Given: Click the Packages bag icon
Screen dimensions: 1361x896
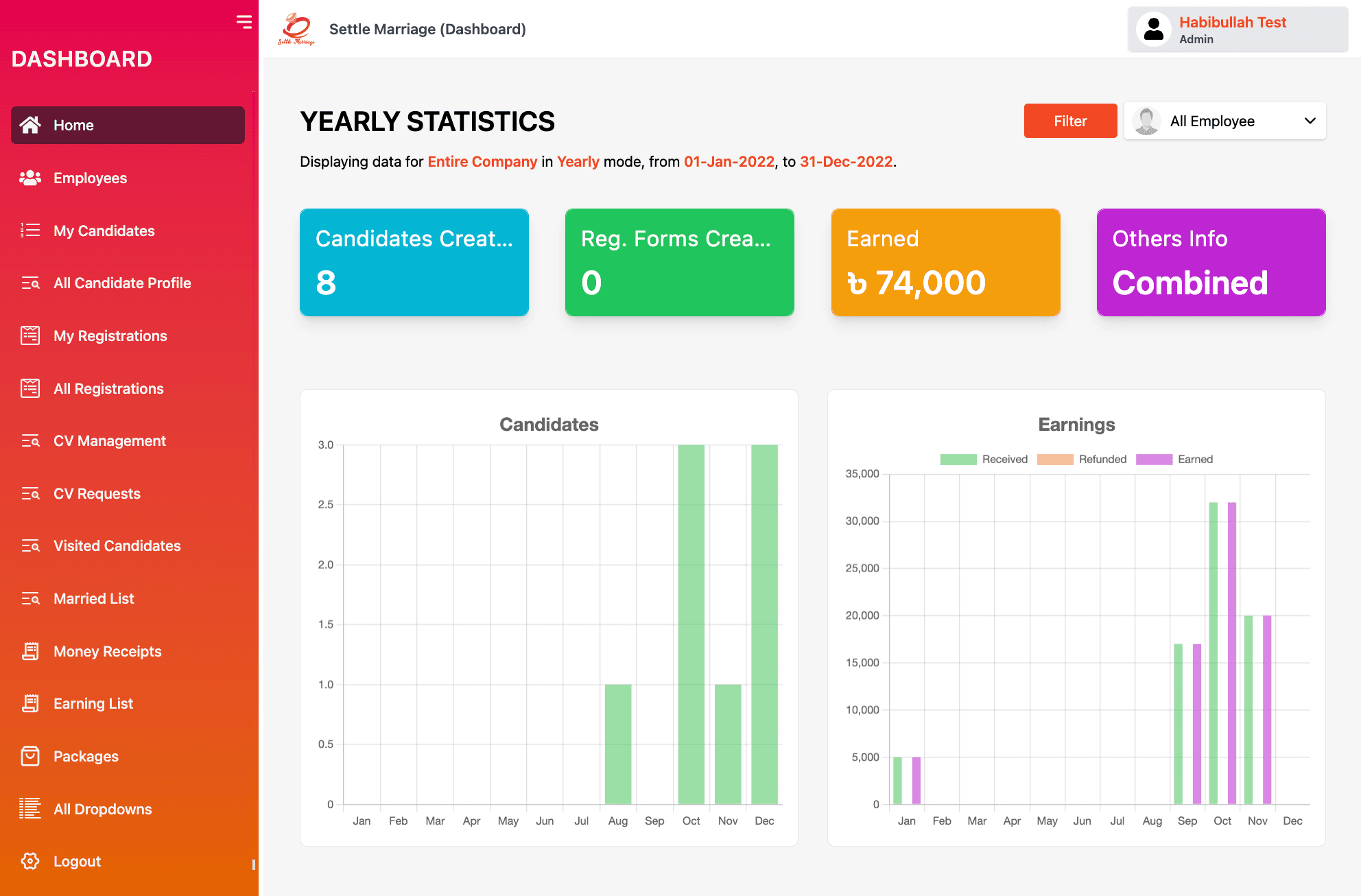Looking at the screenshot, I should coord(30,756).
